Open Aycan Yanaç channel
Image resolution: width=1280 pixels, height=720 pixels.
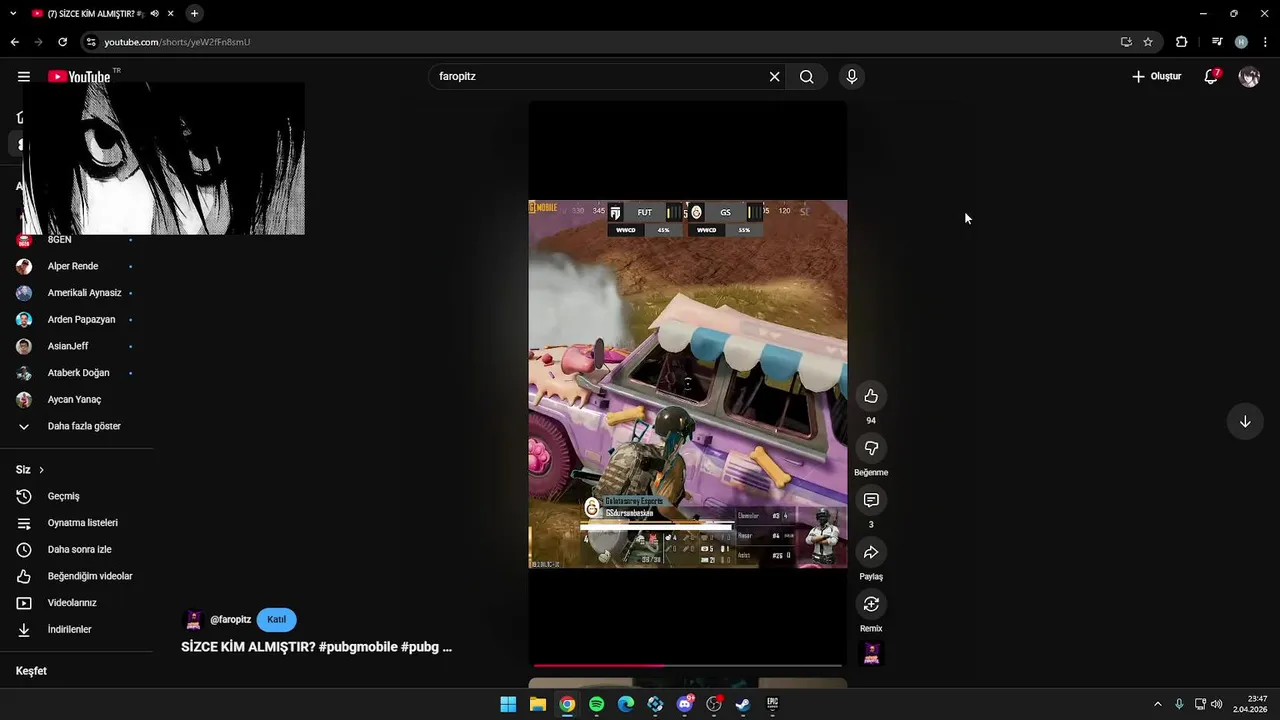[x=77, y=400]
